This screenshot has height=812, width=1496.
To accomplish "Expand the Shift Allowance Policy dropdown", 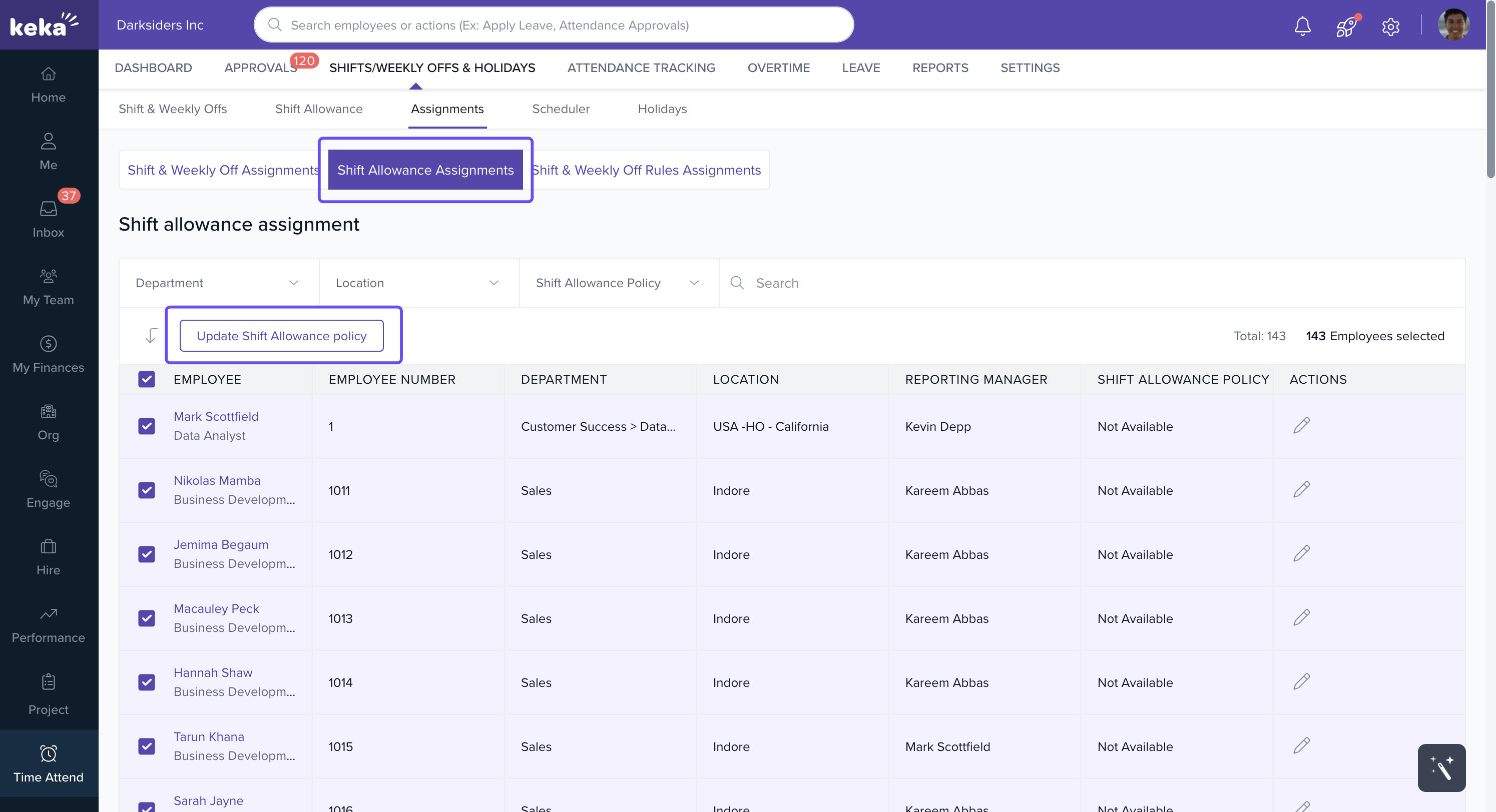I will [x=619, y=283].
